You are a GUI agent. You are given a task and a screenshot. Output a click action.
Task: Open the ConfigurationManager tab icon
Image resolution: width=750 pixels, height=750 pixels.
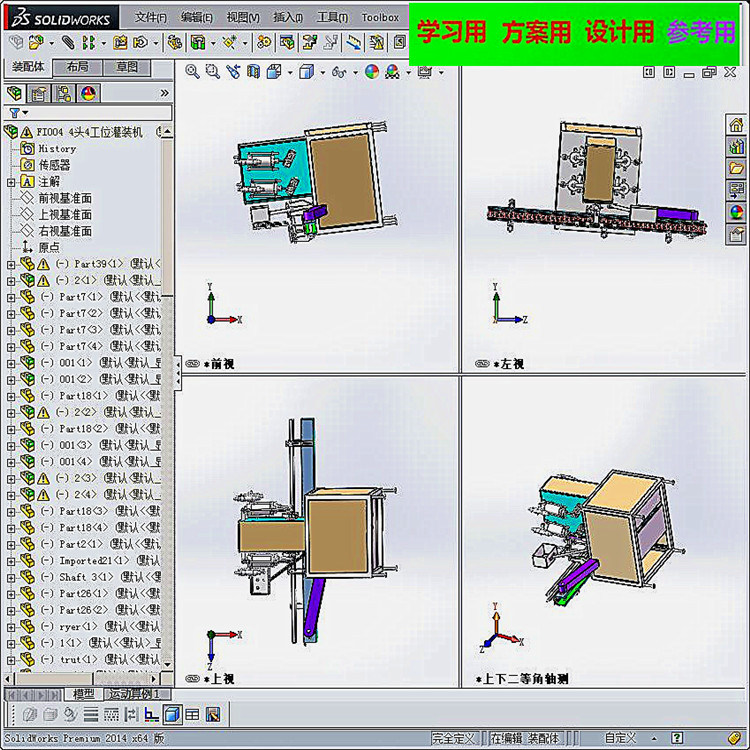coord(63,93)
